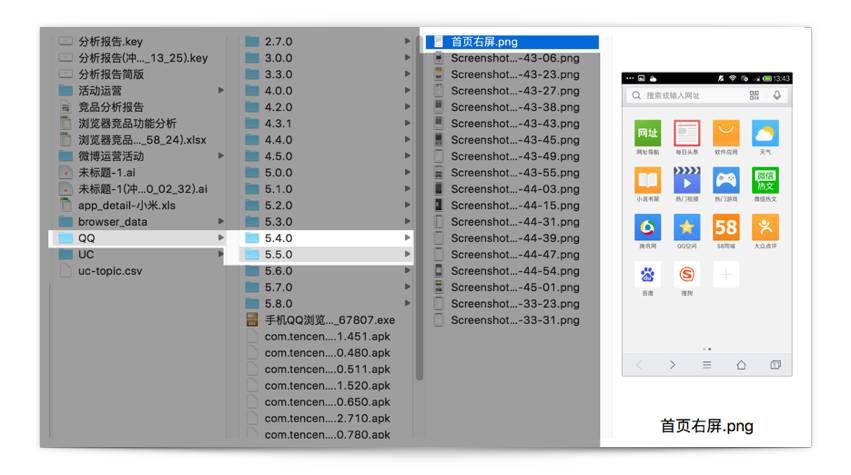The image size is (851, 475).
Task: Select the QQ folder
Action: [x=138, y=238]
